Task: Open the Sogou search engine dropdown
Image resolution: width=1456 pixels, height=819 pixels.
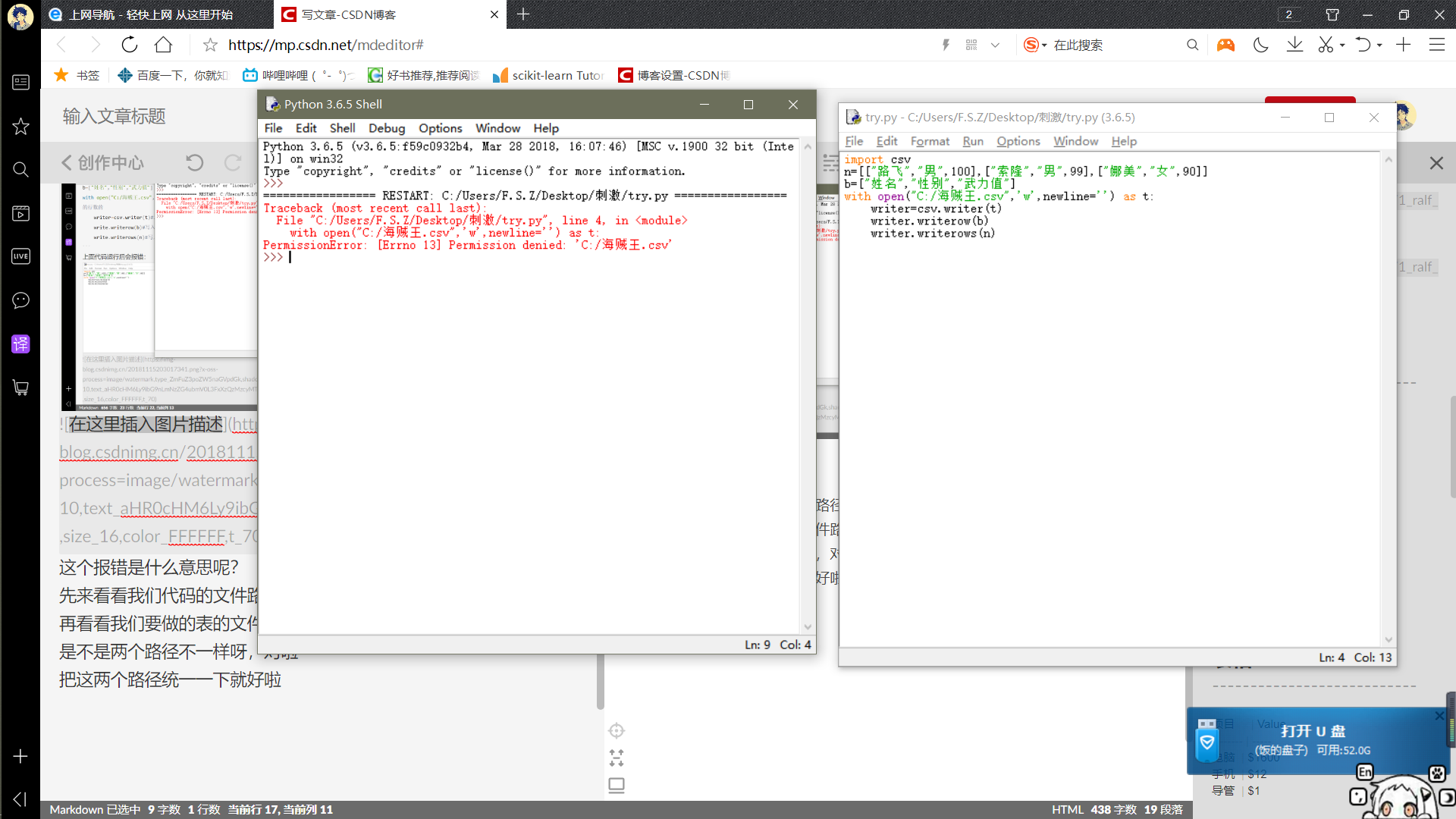Action: point(1043,45)
